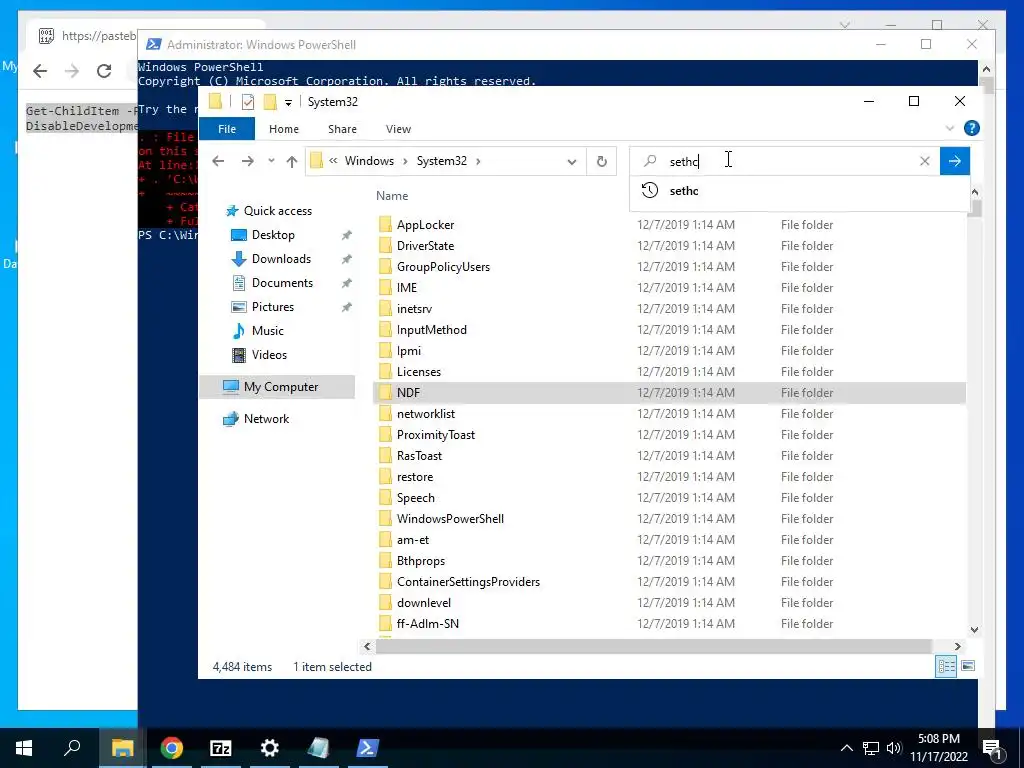The height and width of the screenshot is (768, 1024).
Task: Open File Explorer help icon
Action: point(971,128)
